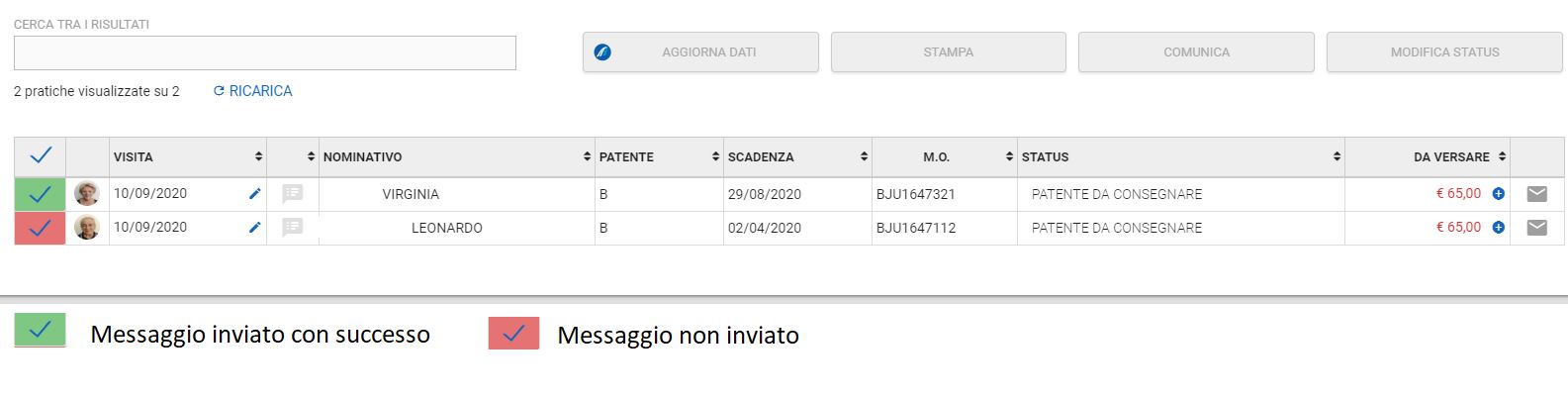Toggle red checkbox for Leonardo's row
Viewport: 1568px width, 399px height.
tap(41, 228)
